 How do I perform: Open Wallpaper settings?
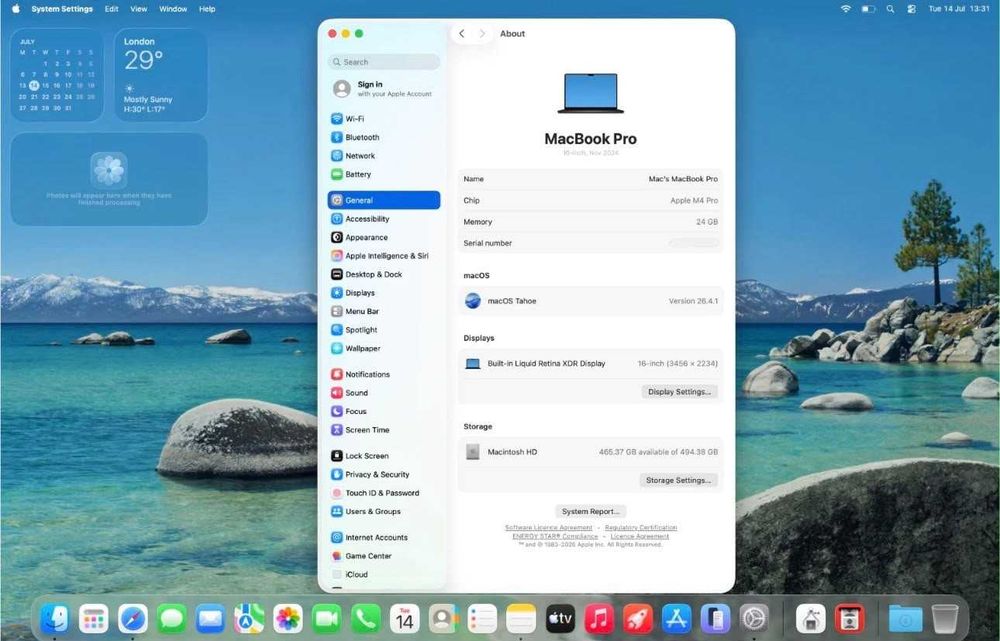pyautogui.click(x=383, y=348)
